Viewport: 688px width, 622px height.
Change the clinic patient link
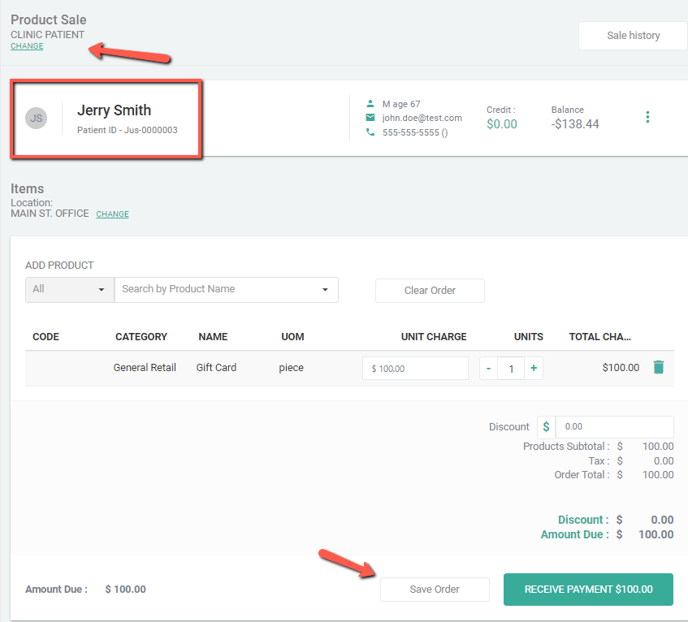[x=27, y=47]
